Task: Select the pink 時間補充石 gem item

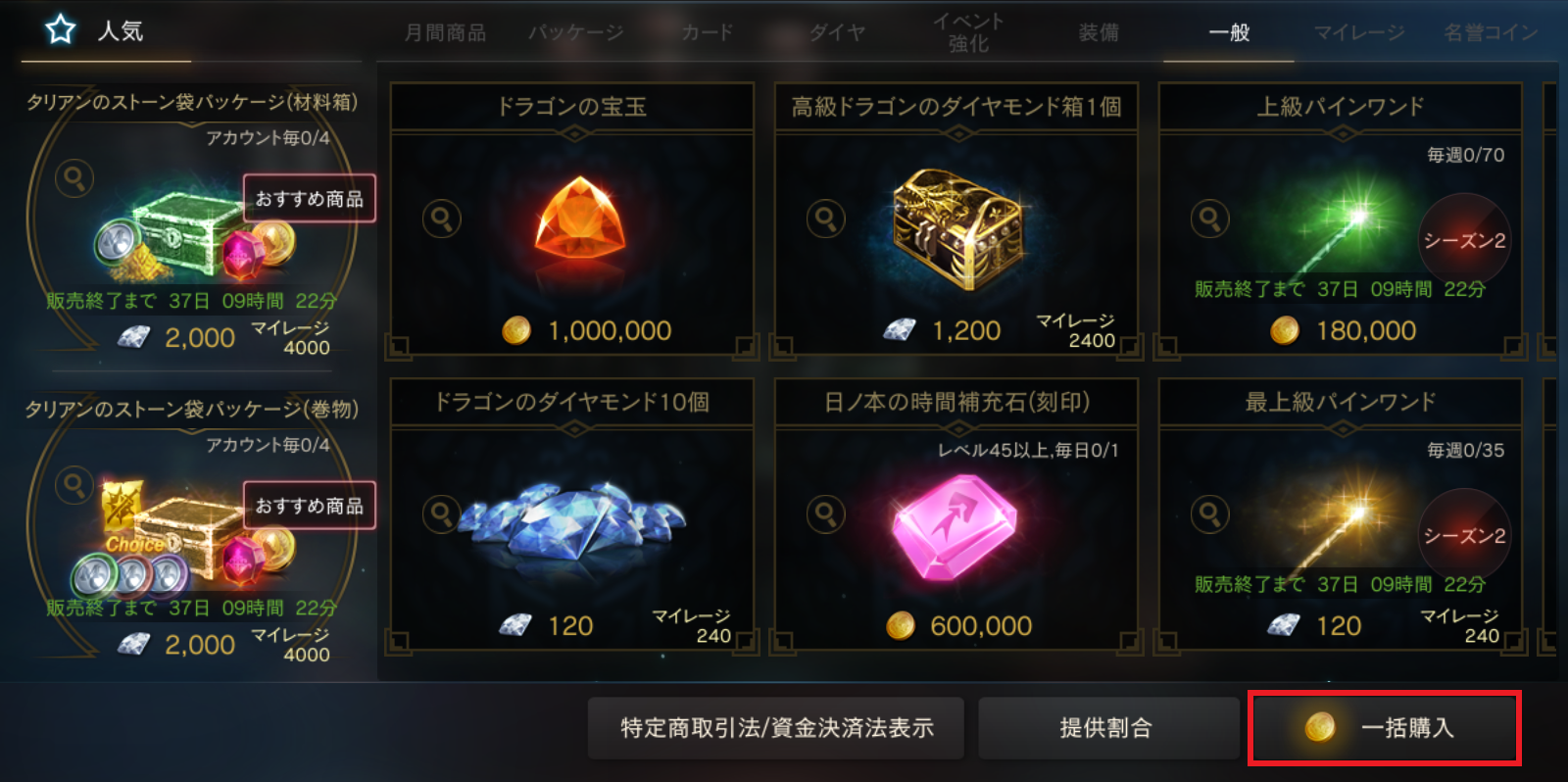Action: (x=955, y=527)
